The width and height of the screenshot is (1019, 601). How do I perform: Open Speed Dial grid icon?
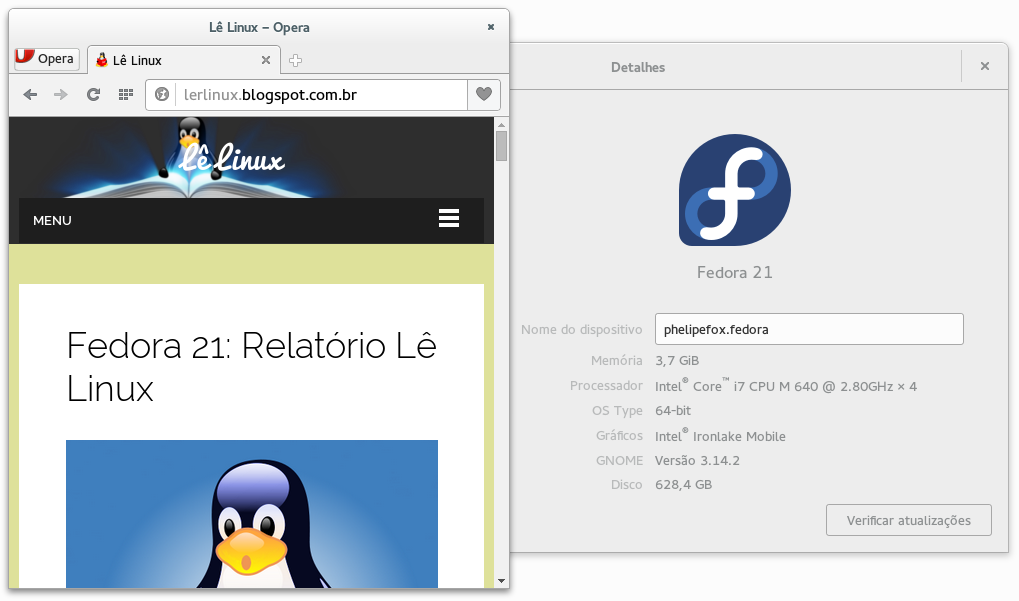[x=125, y=95]
